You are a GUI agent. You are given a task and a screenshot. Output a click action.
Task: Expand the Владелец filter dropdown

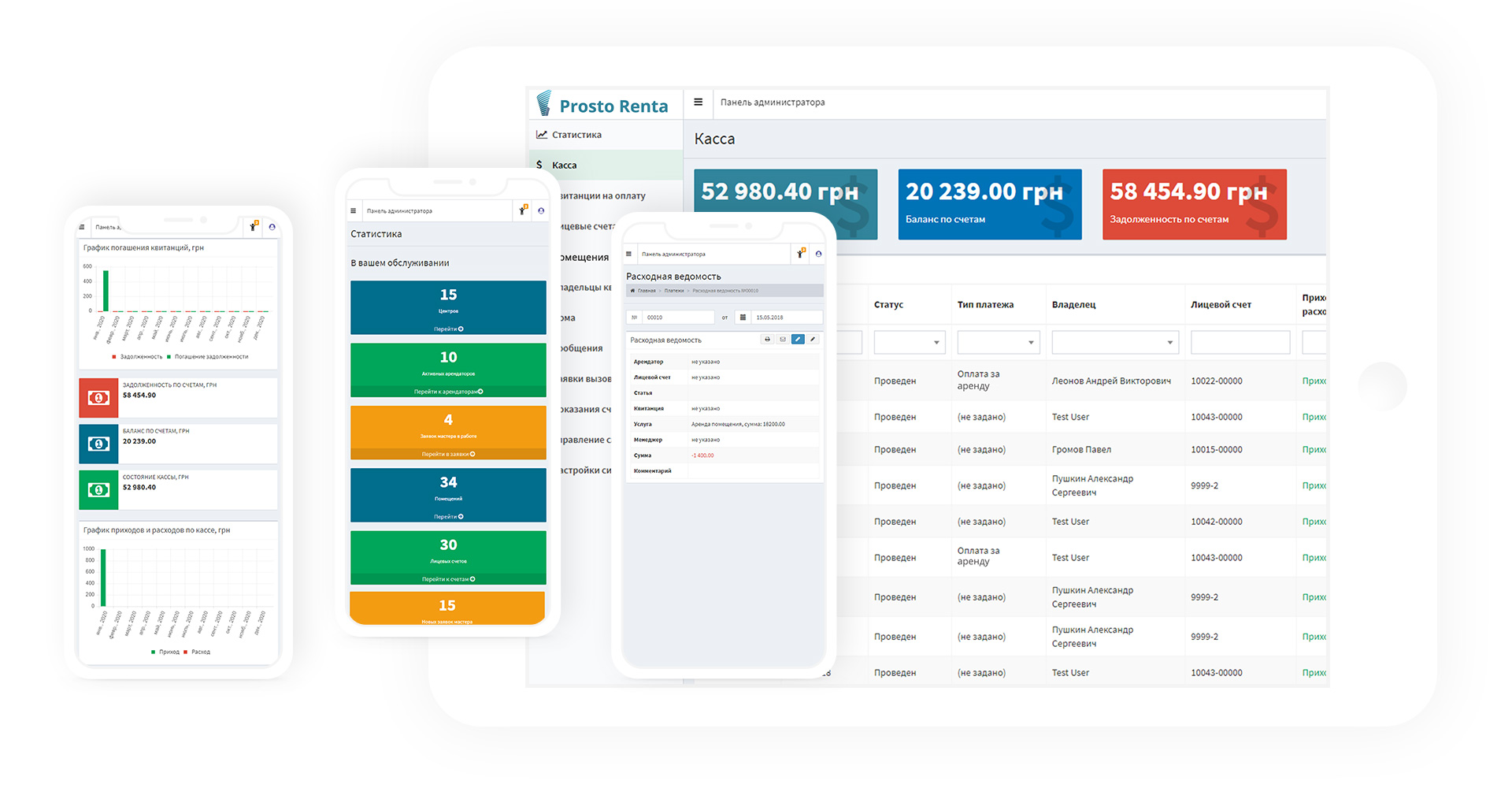(1115, 342)
